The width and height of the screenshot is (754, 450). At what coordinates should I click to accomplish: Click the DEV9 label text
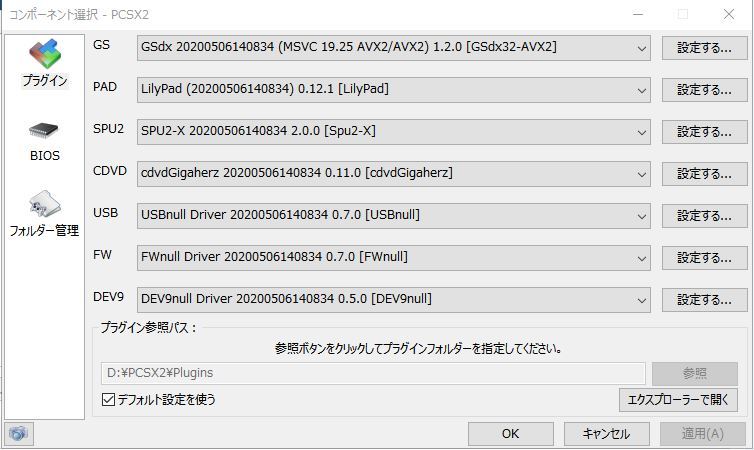coord(108,297)
